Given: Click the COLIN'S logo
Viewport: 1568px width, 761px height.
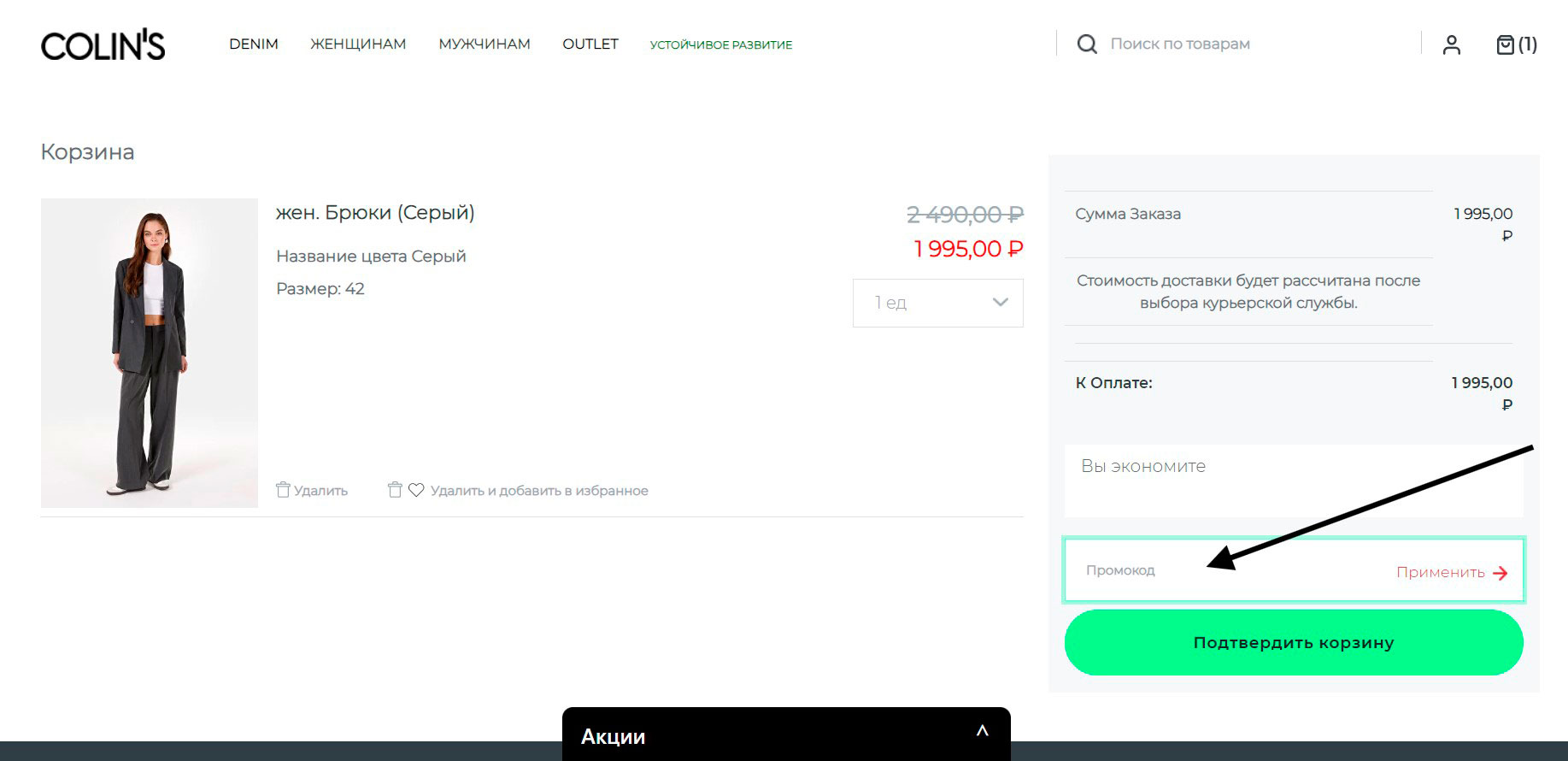Looking at the screenshot, I should tap(103, 46).
